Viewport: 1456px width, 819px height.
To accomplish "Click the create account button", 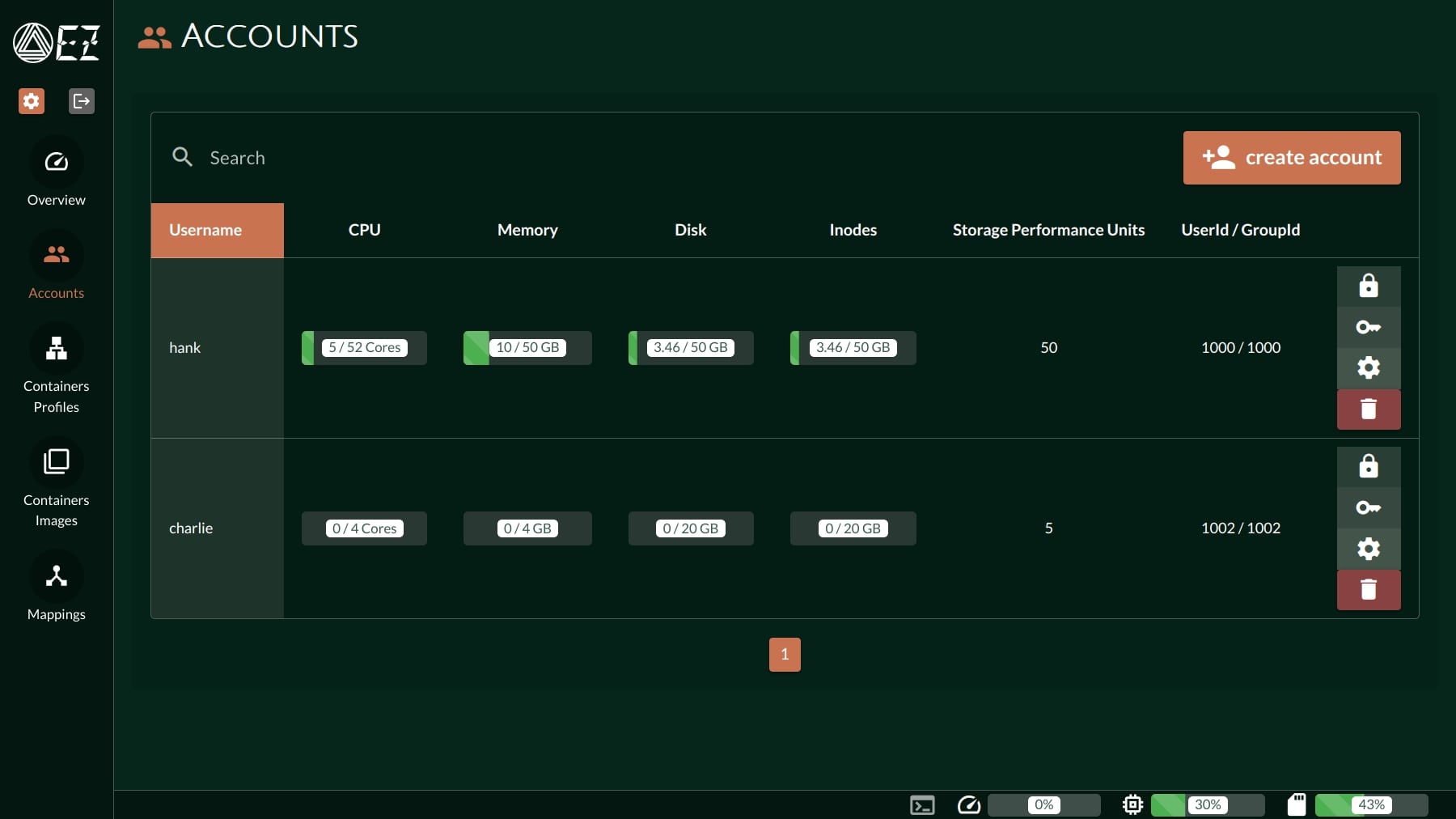I will (x=1291, y=158).
